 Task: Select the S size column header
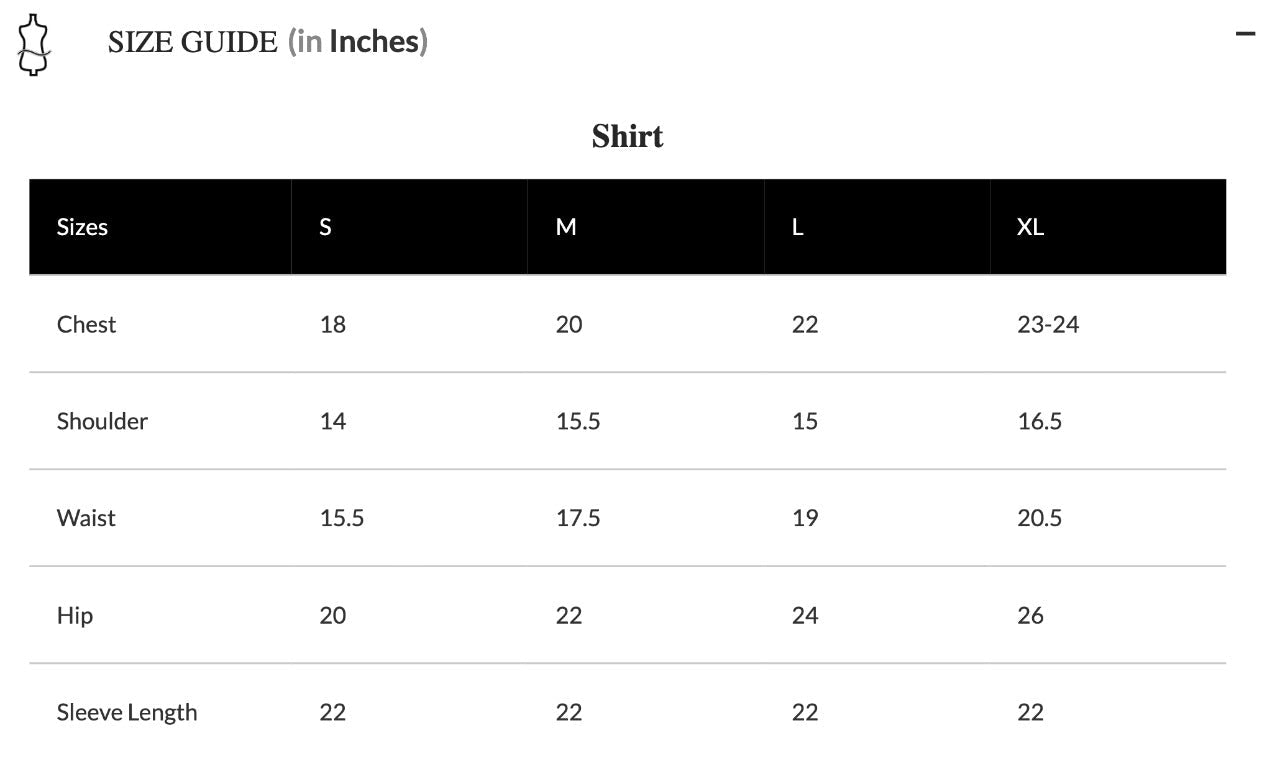325,227
